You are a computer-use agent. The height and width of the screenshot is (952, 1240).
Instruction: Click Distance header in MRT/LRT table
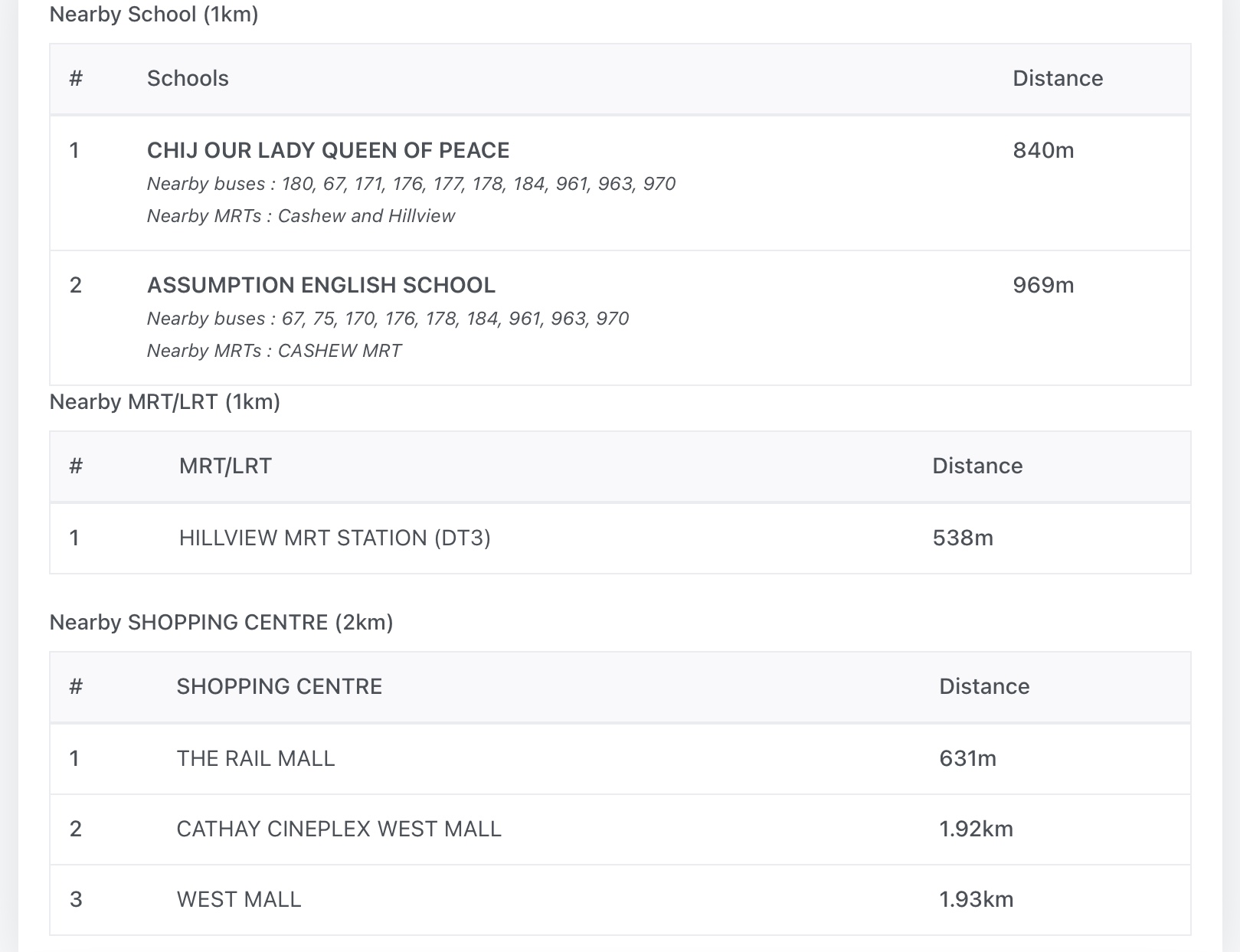[x=977, y=466]
